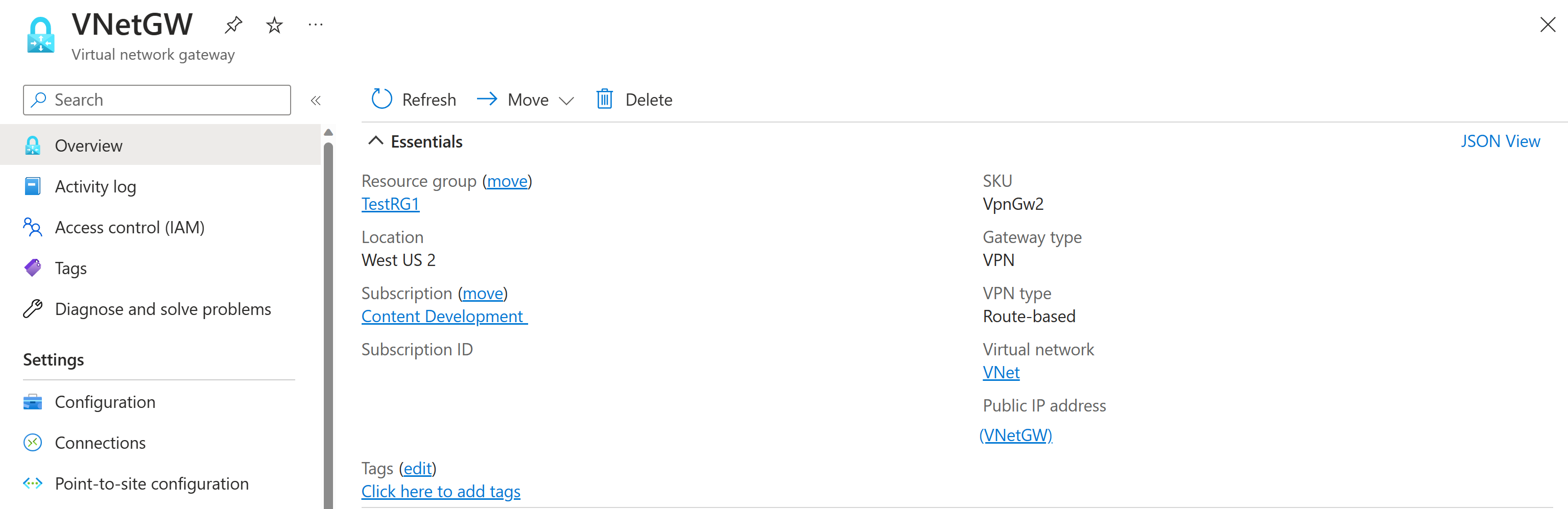Open the TestRG1 resource group link
Image resolution: width=1568 pixels, height=509 pixels.
(390, 204)
